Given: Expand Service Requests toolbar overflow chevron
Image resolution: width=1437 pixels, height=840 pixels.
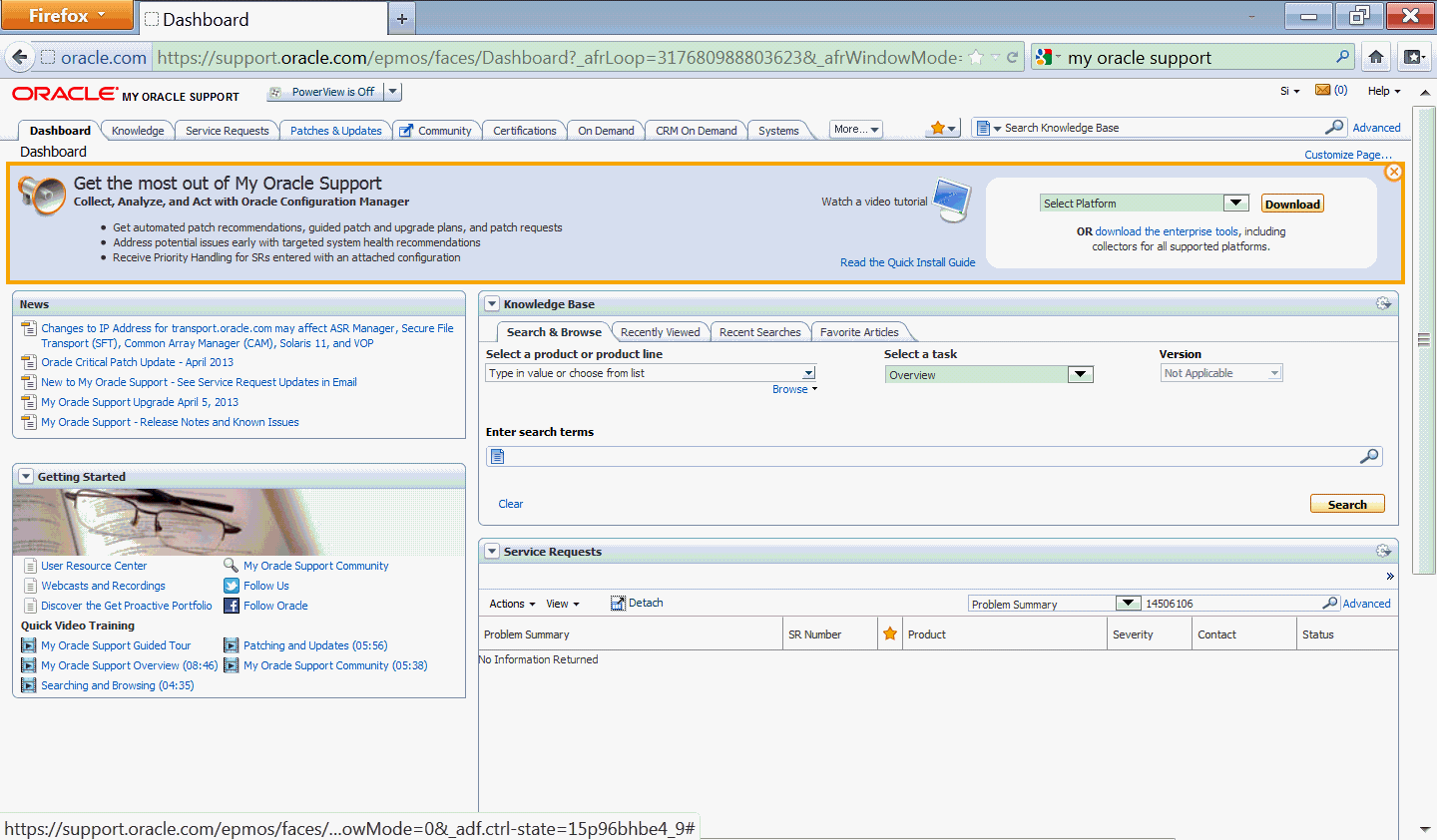Looking at the screenshot, I should point(1389,577).
